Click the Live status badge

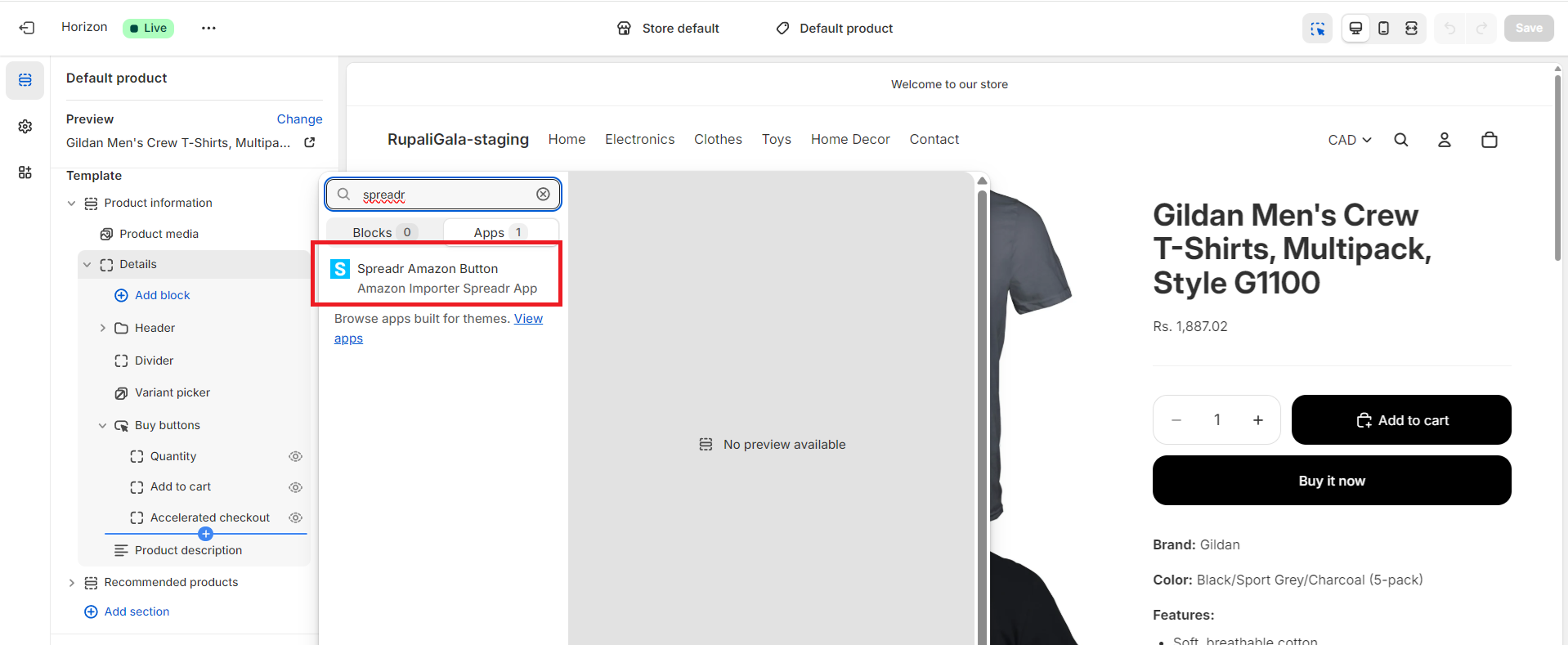point(149,28)
